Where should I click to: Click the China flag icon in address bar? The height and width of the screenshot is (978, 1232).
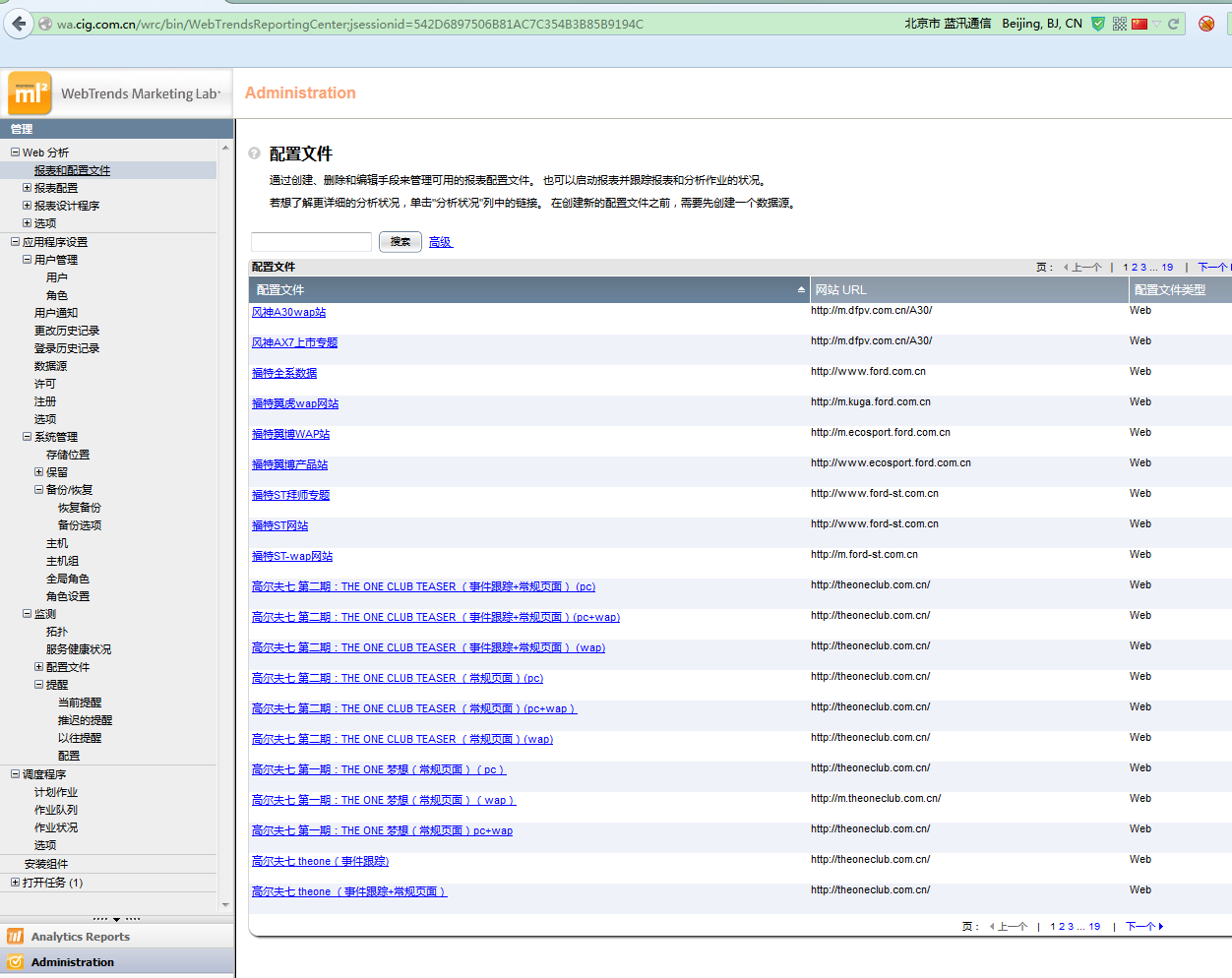(1140, 24)
